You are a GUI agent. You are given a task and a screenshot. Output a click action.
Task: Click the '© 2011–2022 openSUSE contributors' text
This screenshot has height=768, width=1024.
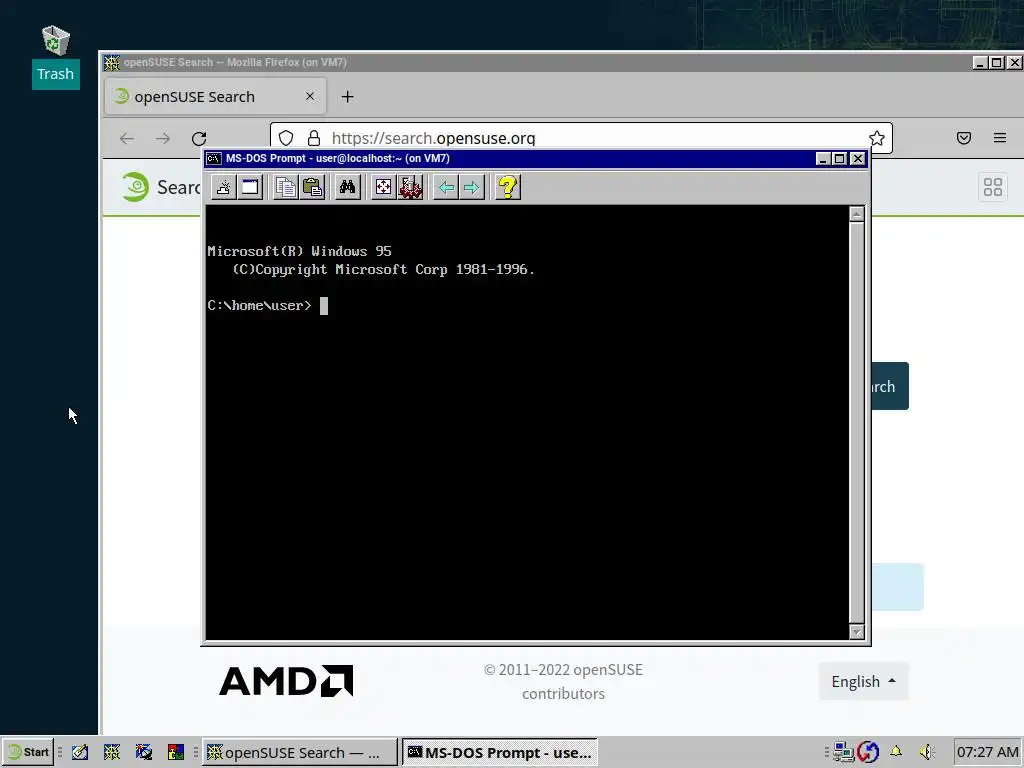click(x=563, y=681)
